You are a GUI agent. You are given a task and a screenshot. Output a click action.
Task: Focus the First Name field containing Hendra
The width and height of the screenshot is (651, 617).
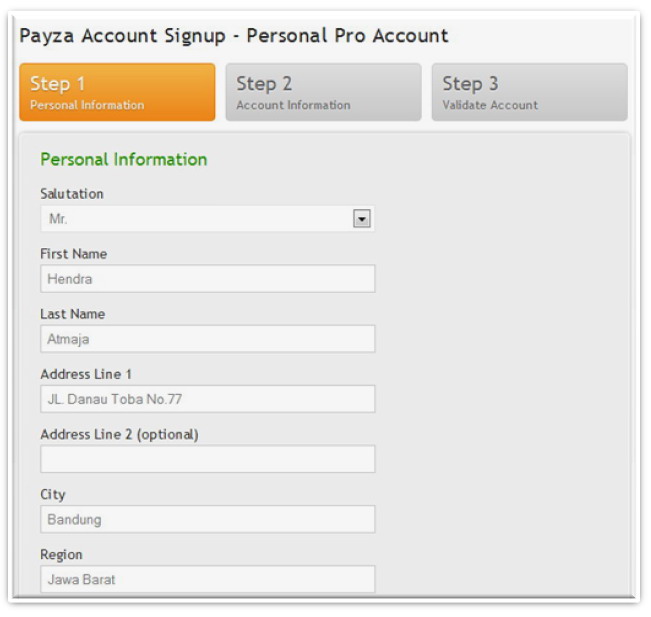pos(207,279)
